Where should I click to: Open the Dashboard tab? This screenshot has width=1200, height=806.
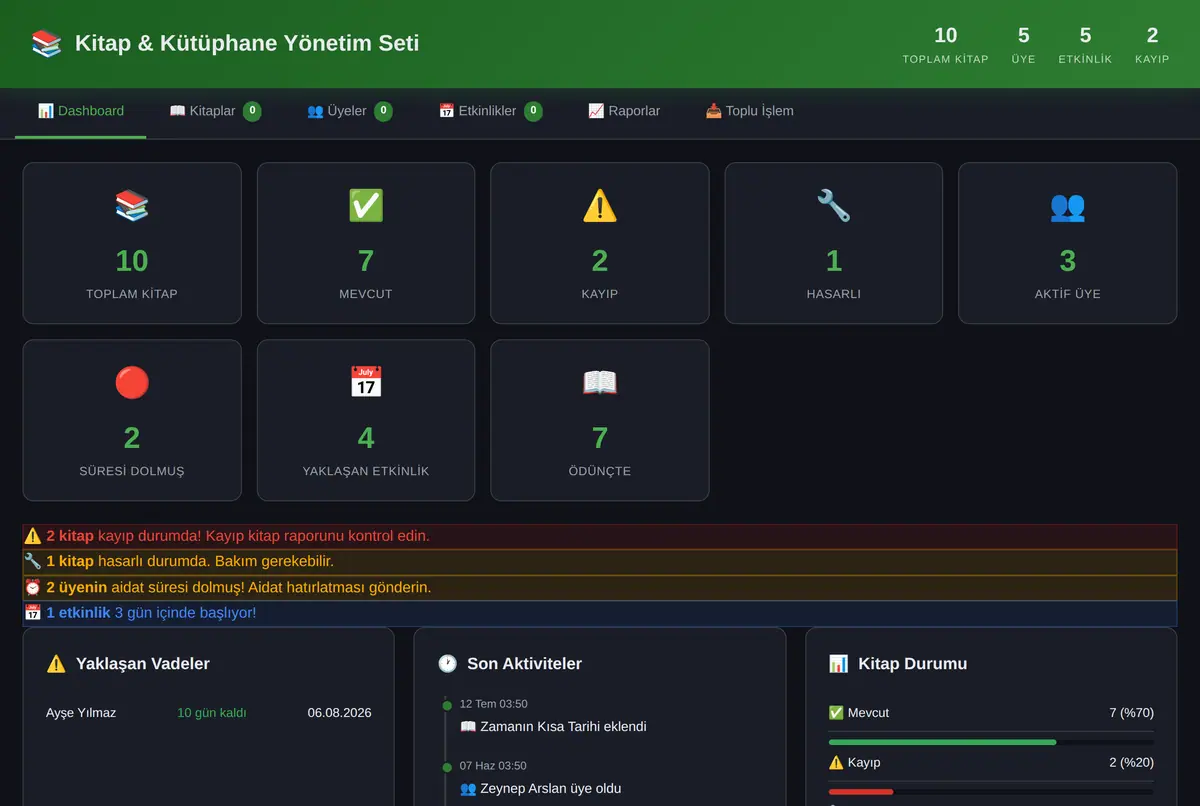pyautogui.click(x=81, y=111)
